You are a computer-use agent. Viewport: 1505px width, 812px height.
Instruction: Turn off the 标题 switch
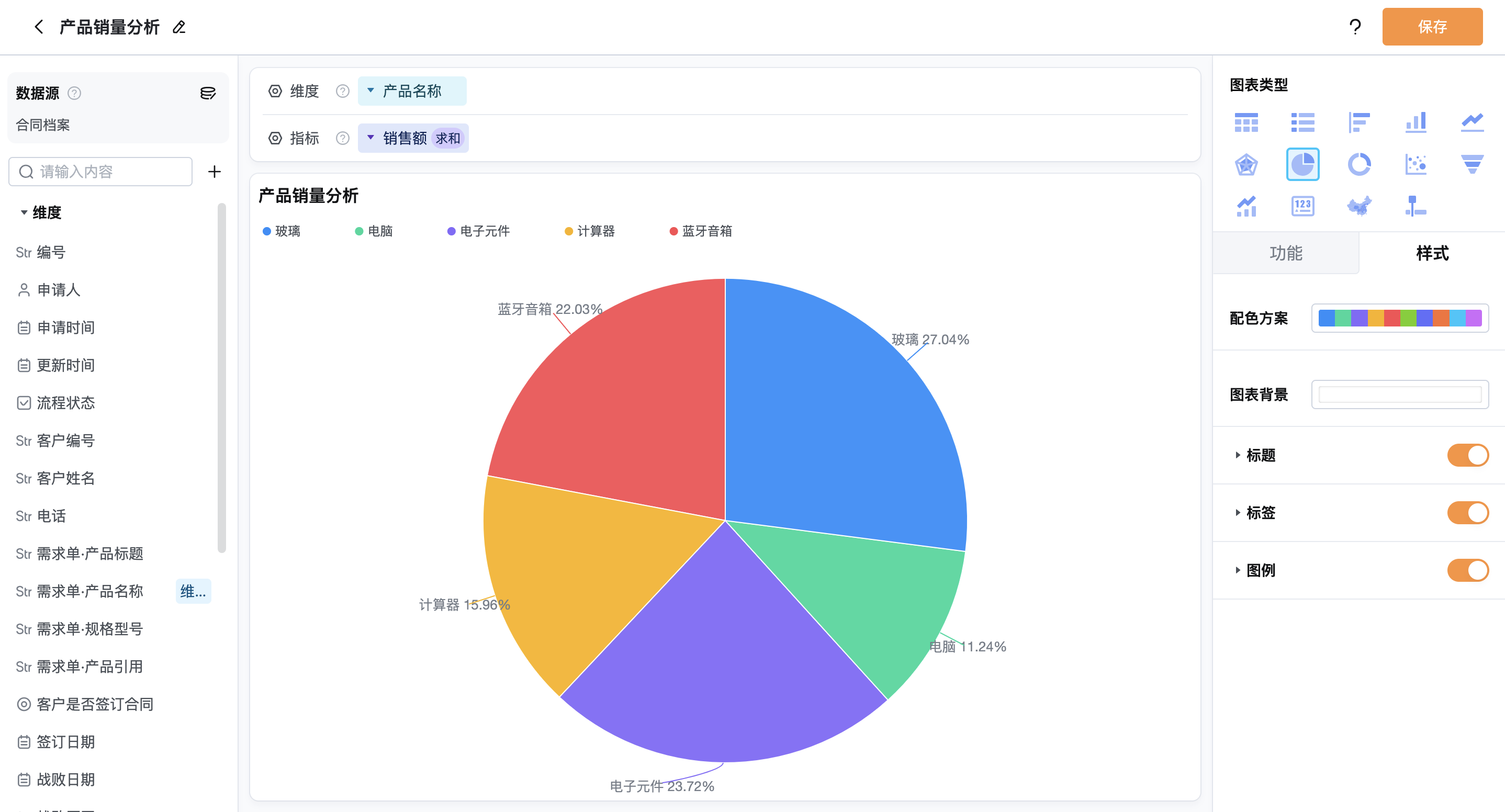(1468, 455)
